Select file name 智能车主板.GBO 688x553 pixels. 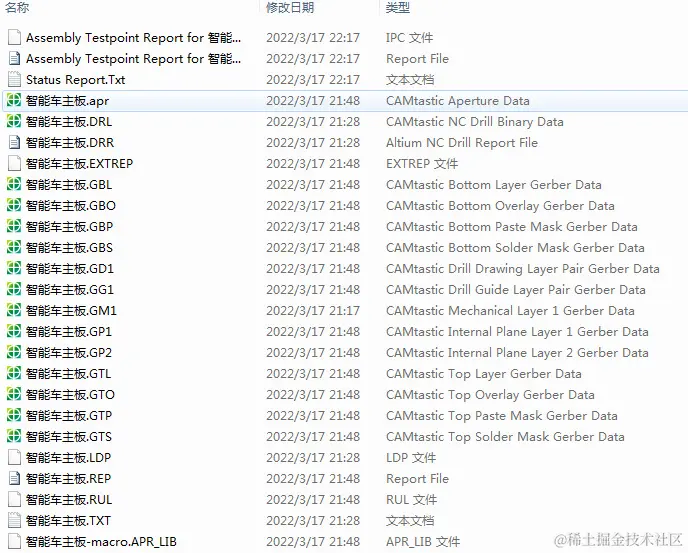(71, 205)
